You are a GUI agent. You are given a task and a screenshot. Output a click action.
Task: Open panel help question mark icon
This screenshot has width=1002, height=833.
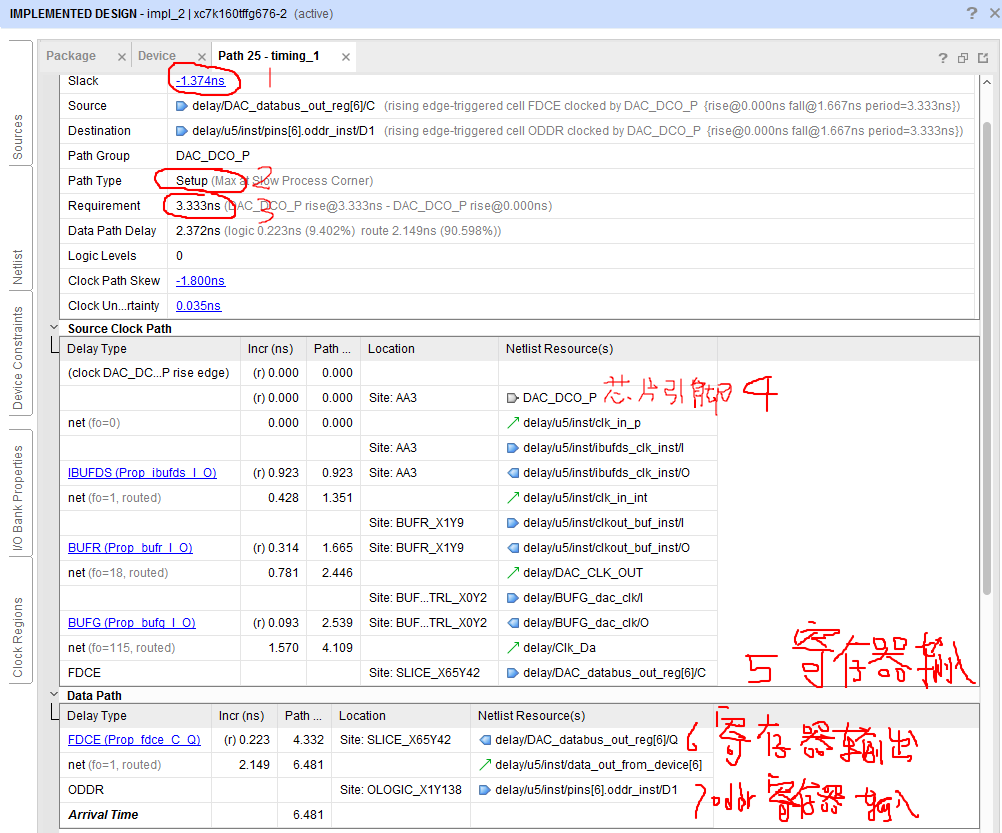[943, 58]
